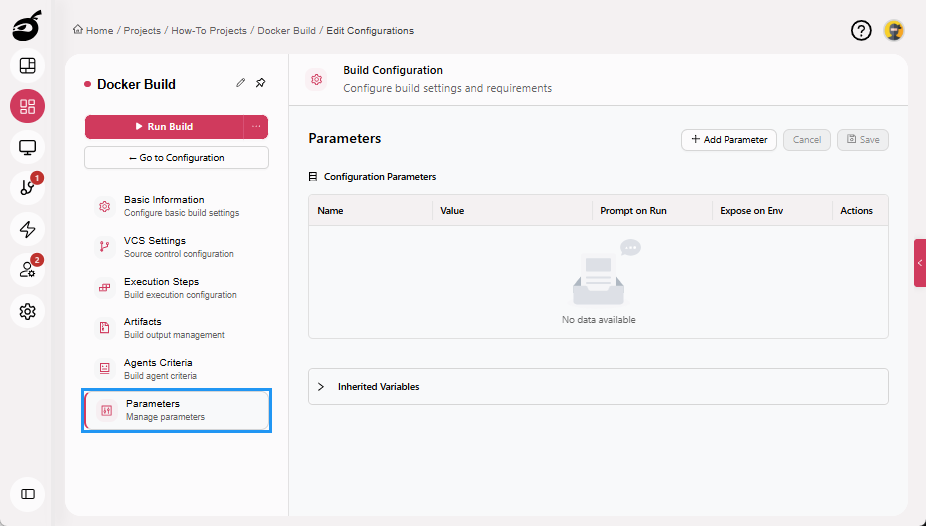Open Execution Steps section
Image resolution: width=926 pixels, height=526 pixels.
tap(177, 287)
